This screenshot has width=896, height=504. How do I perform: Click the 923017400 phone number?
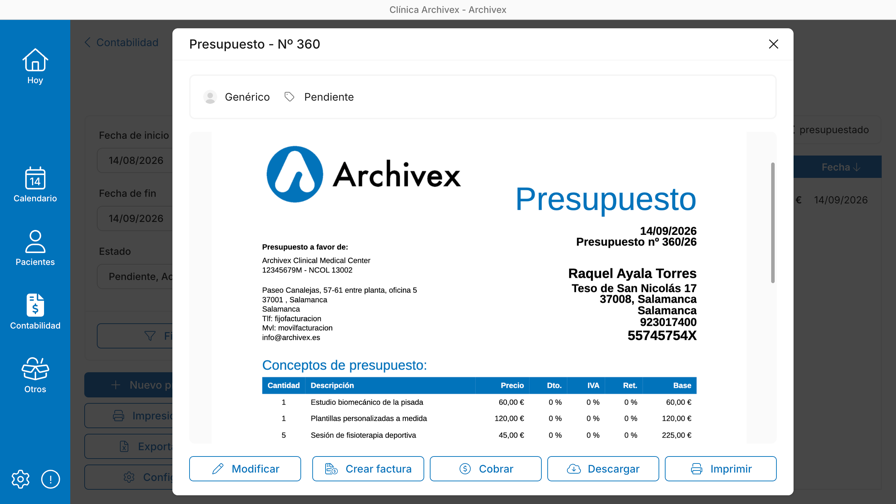point(668,322)
